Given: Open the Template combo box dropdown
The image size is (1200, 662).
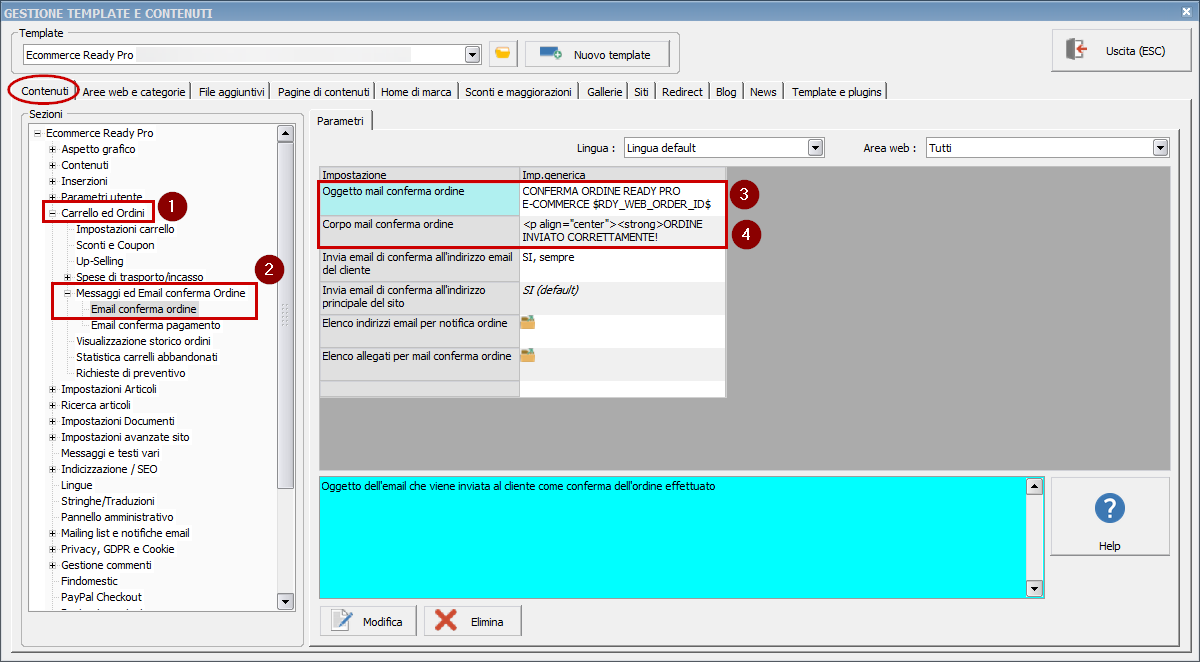Looking at the screenshot, I should (473, 54).
